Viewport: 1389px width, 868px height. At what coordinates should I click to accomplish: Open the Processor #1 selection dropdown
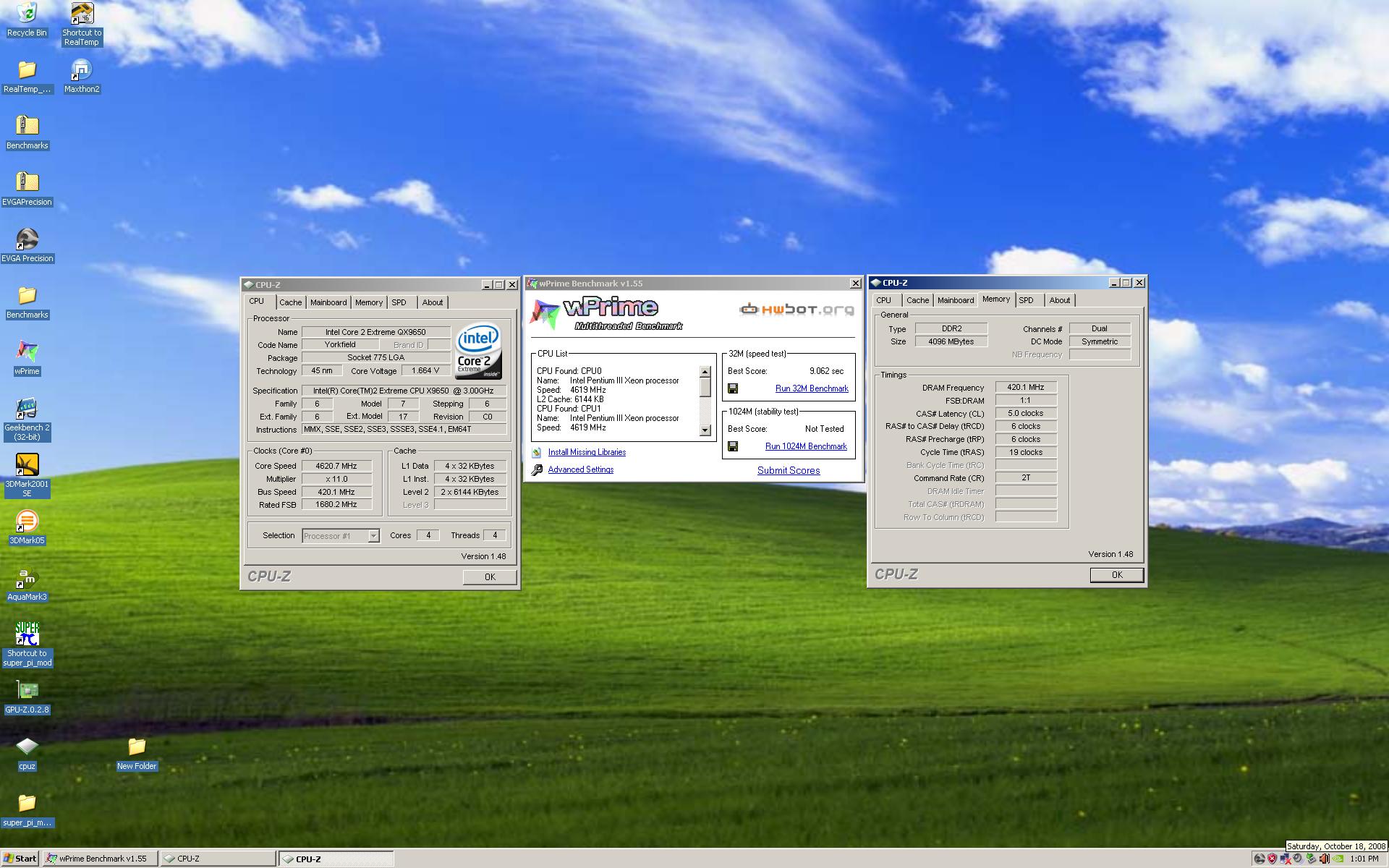pyautogui.click(x=373, y=536)
